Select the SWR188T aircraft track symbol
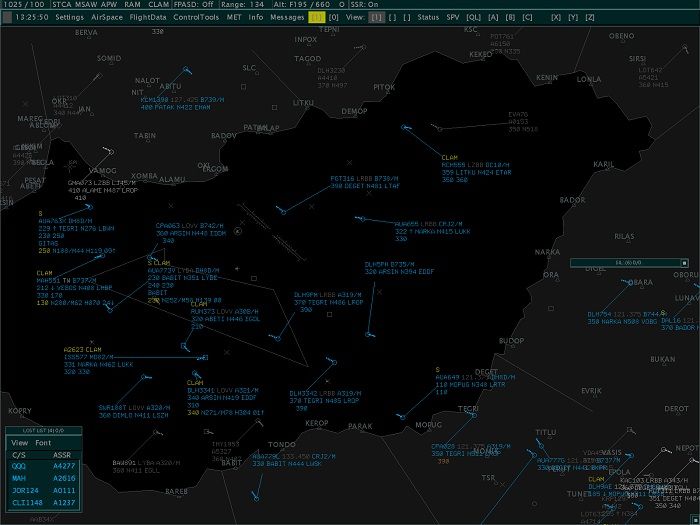 click(144, 377)
